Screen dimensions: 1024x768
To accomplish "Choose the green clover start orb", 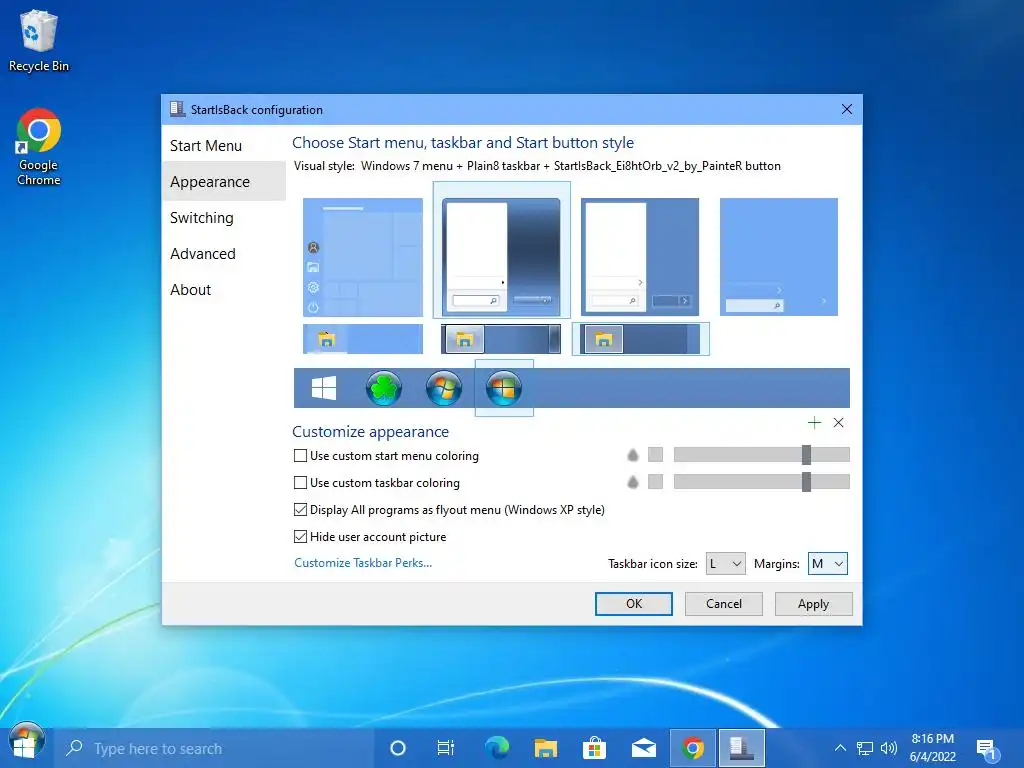I will [383, 388].
